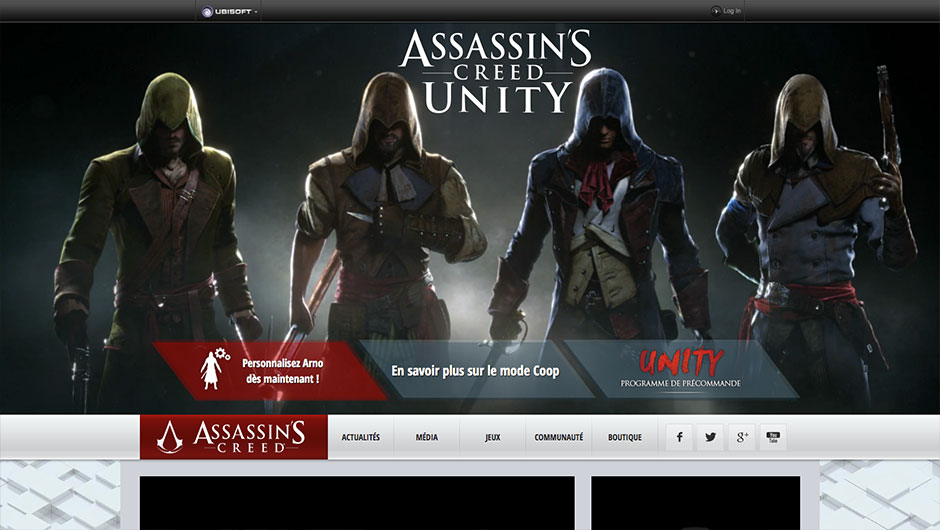Click the red Assassin's Creed home logo

(234, 437)
